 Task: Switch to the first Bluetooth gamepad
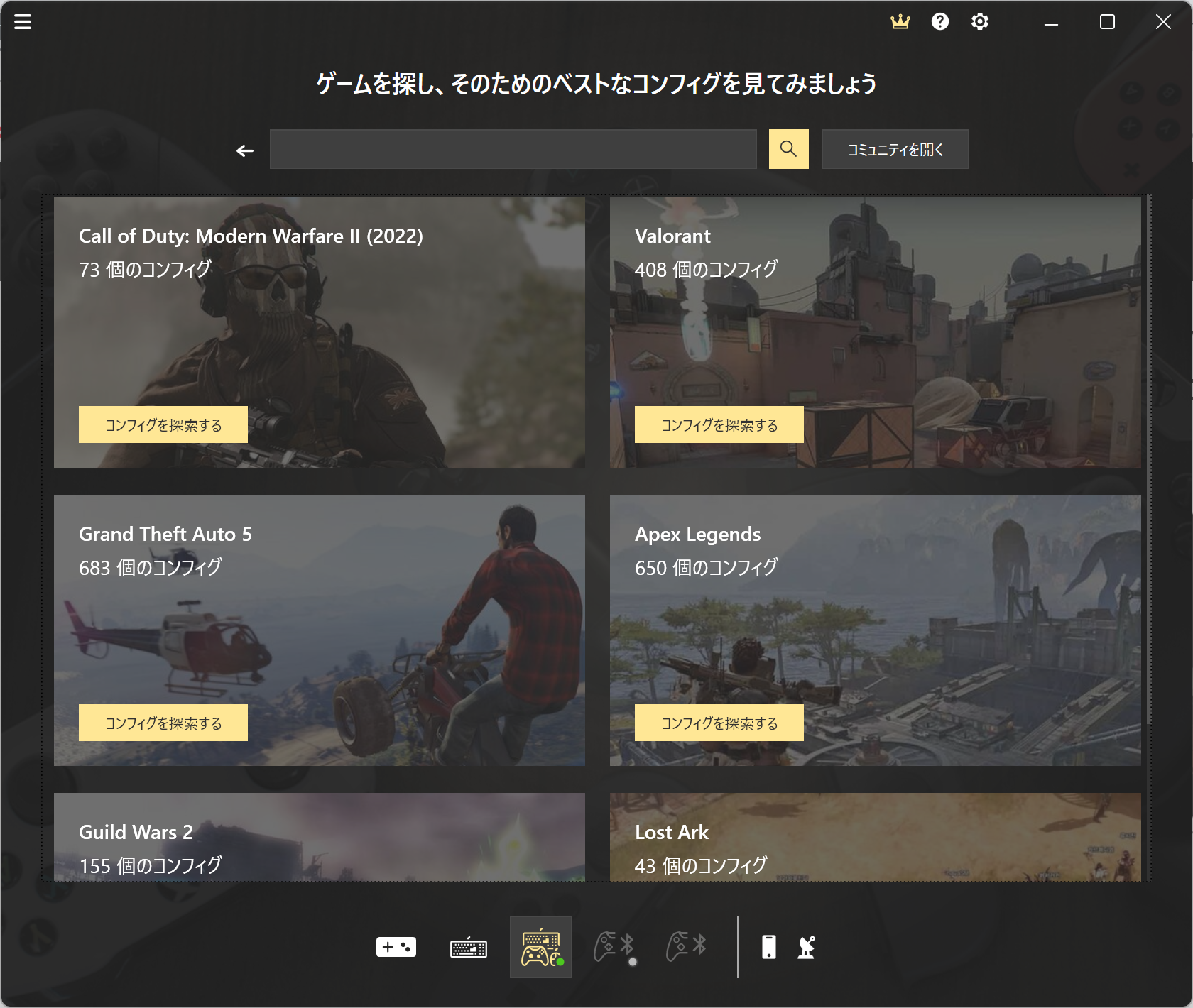point(612,947)
